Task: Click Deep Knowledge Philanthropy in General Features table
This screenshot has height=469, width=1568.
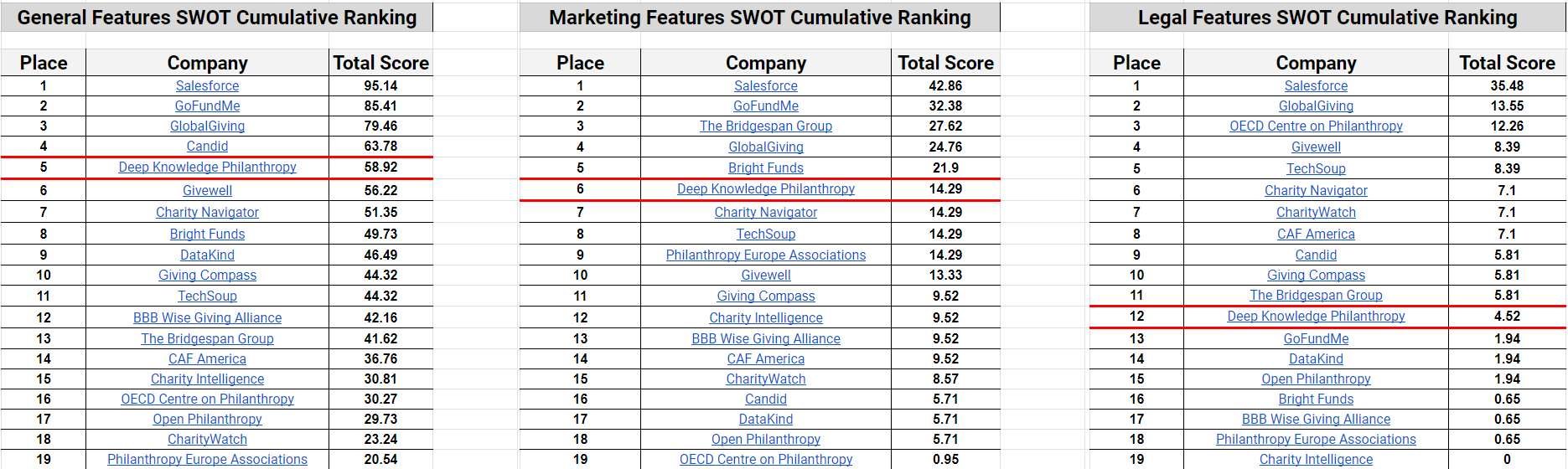Action: (x=207, y=167)
